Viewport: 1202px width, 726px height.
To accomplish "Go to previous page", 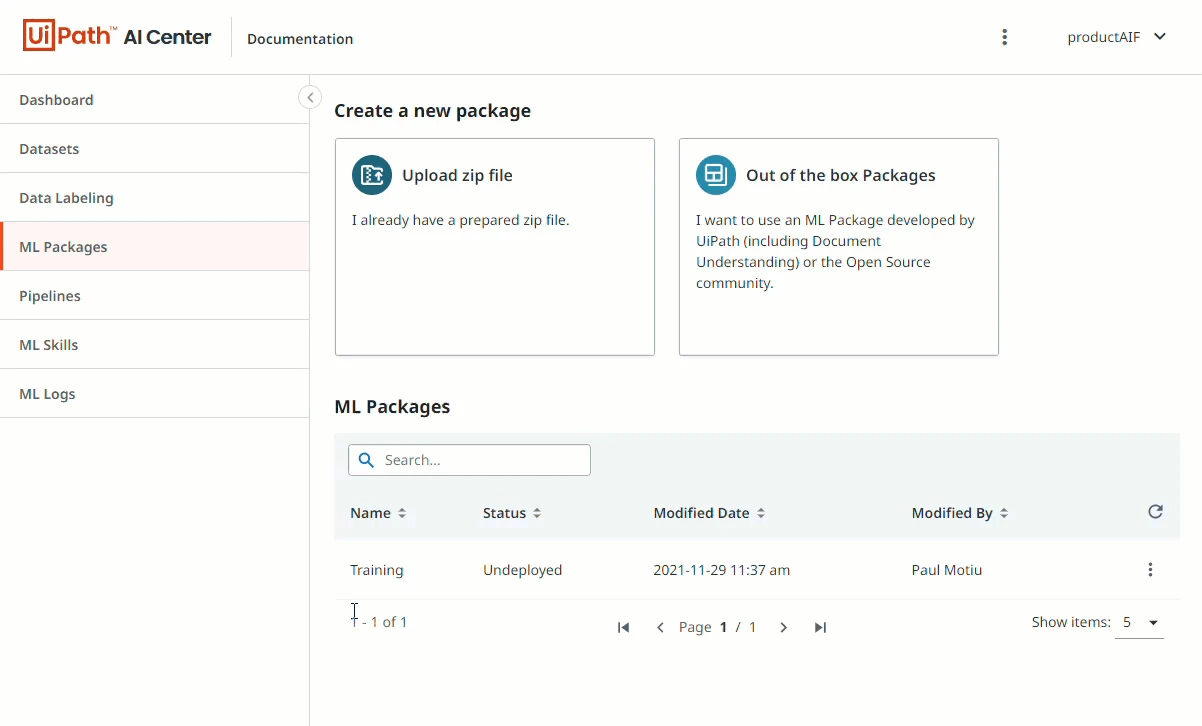I will tap(660, 627).
